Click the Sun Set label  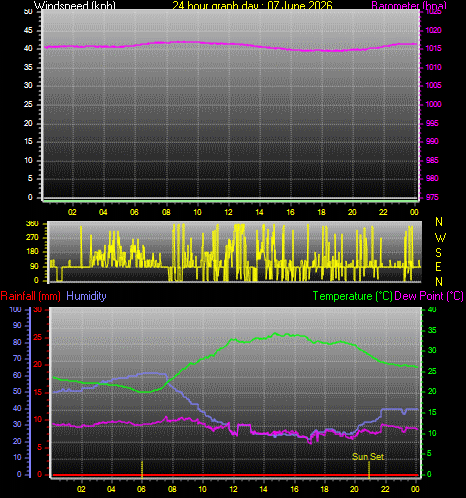pyautogui.click(x=368, y=456)
